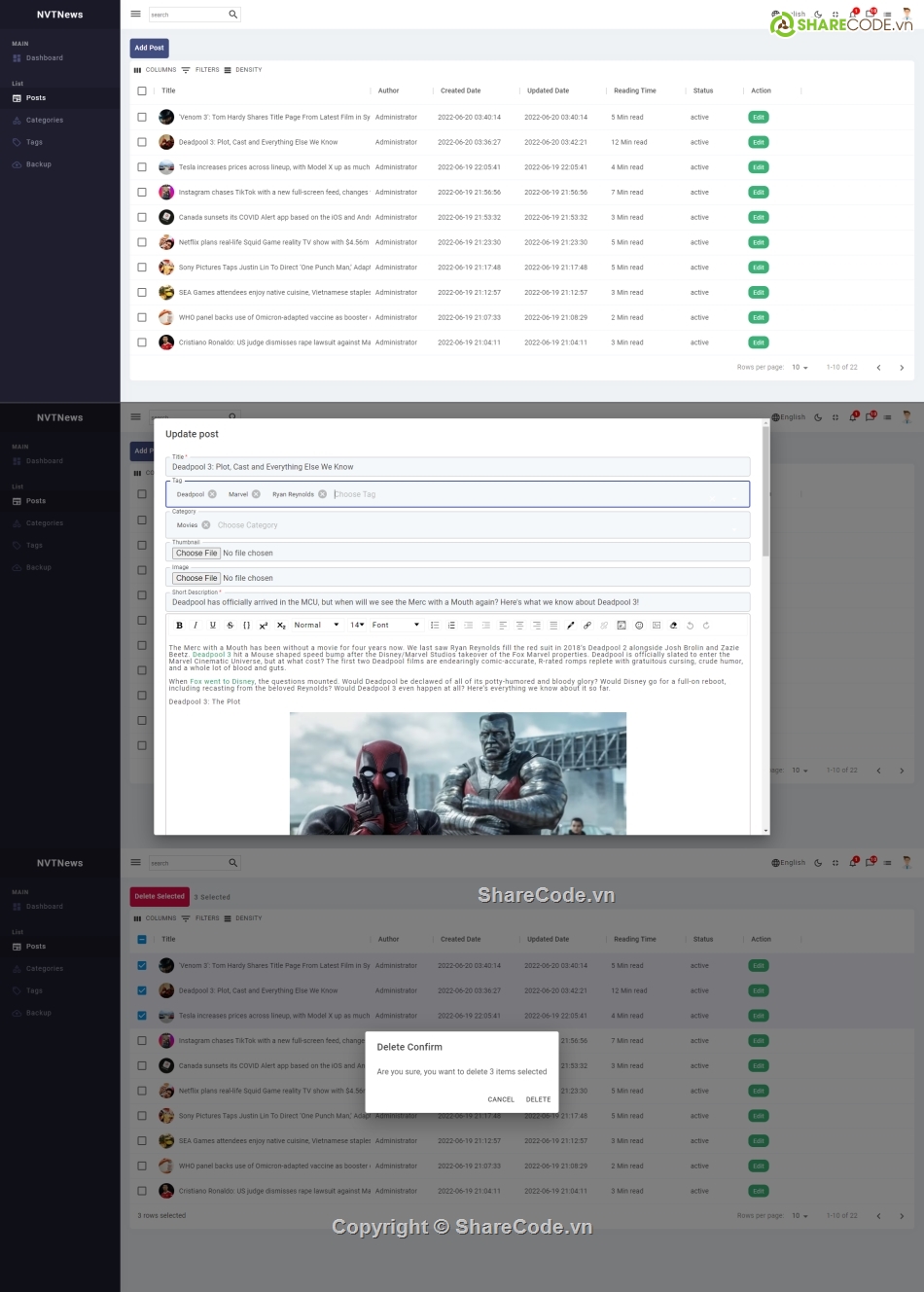The height and width of the screenshot is (1292, 924).
Task: Check the select-all checkbox on the Add Post screen
Action: [x=142, y=90]
